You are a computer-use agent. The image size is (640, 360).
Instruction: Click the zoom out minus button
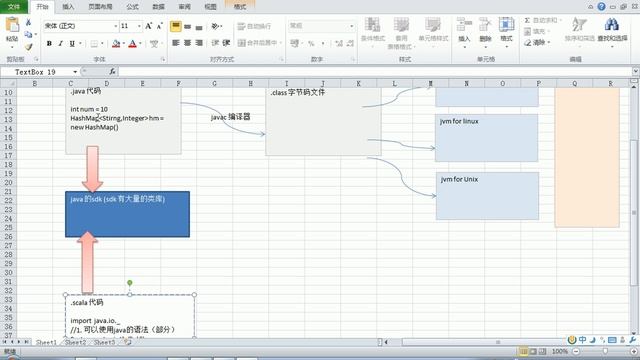[576, 351]
